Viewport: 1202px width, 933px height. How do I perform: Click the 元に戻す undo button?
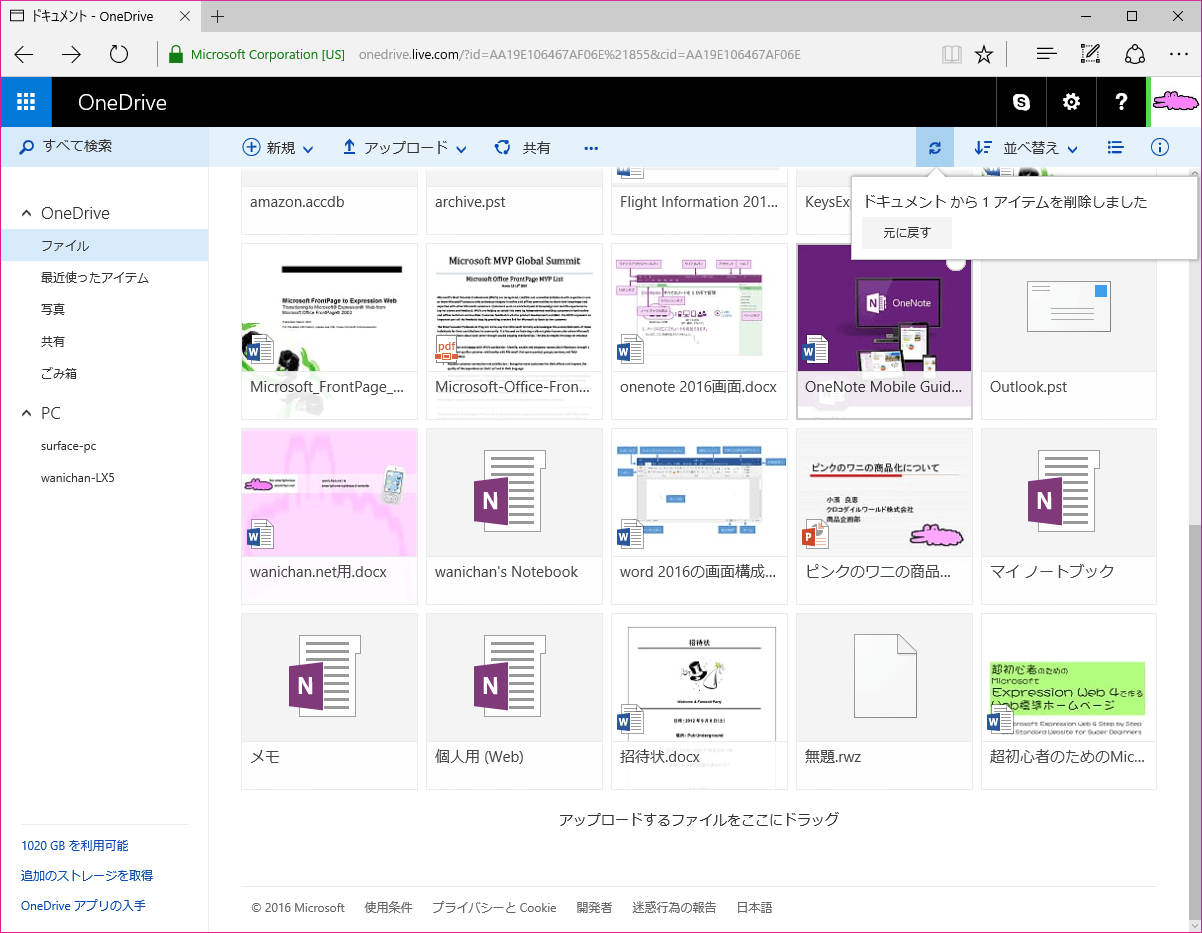point(907,232)
